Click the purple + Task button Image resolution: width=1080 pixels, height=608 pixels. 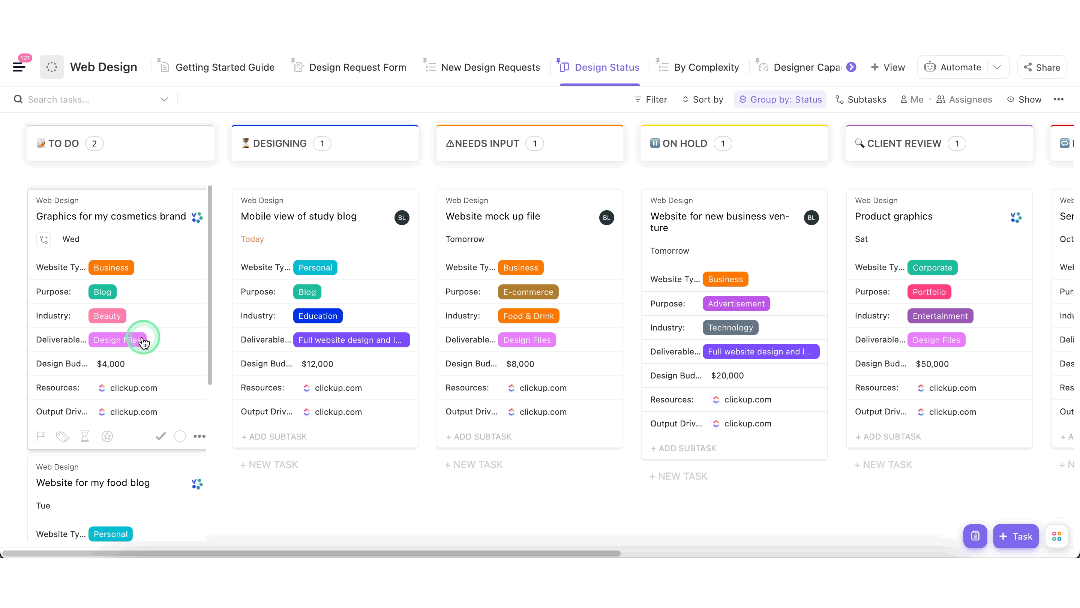click(x=1016, y=536)
